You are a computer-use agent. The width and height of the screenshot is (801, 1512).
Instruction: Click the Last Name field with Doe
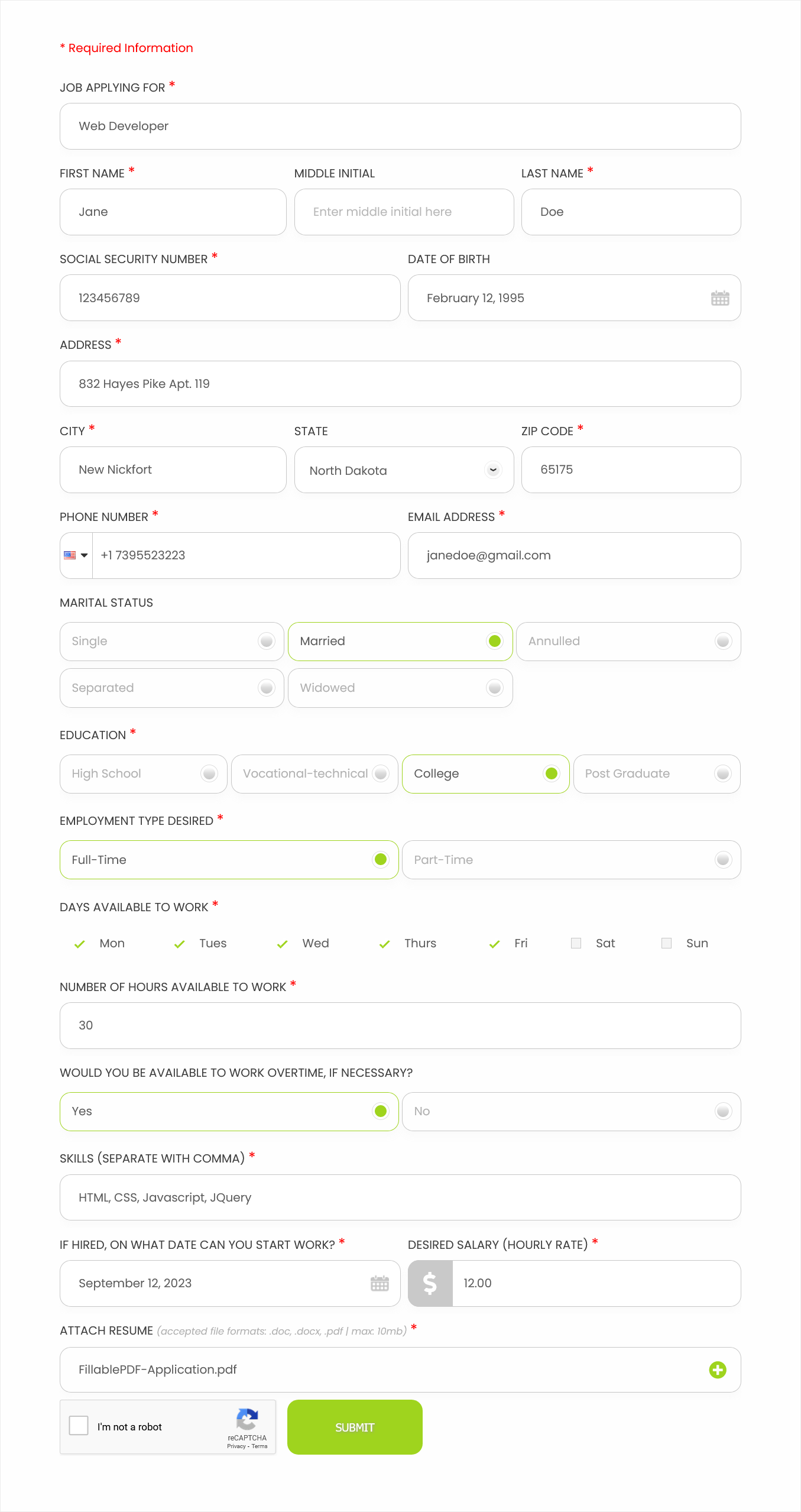point(631,212)
